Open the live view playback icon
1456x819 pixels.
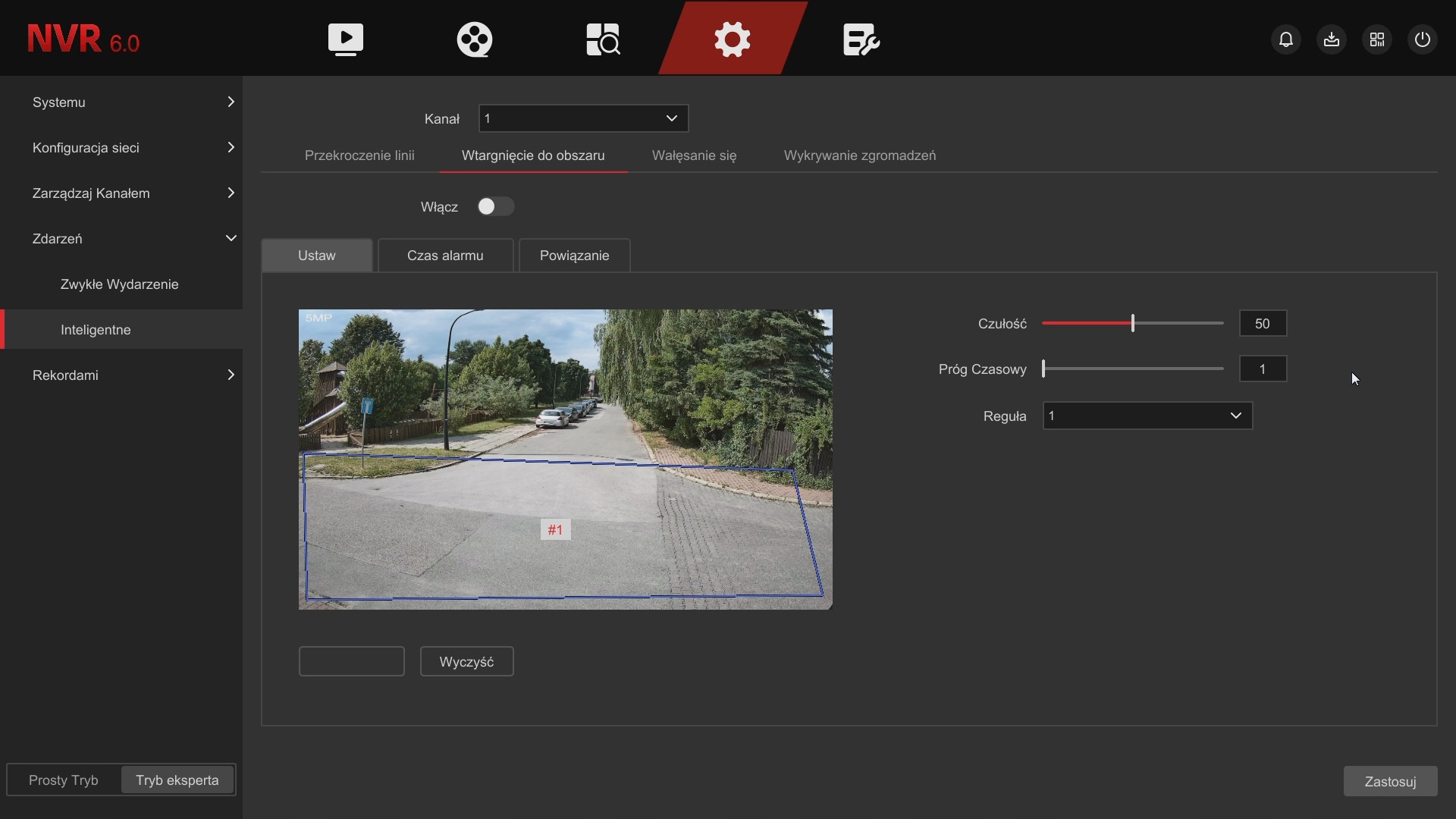[346, 39]
